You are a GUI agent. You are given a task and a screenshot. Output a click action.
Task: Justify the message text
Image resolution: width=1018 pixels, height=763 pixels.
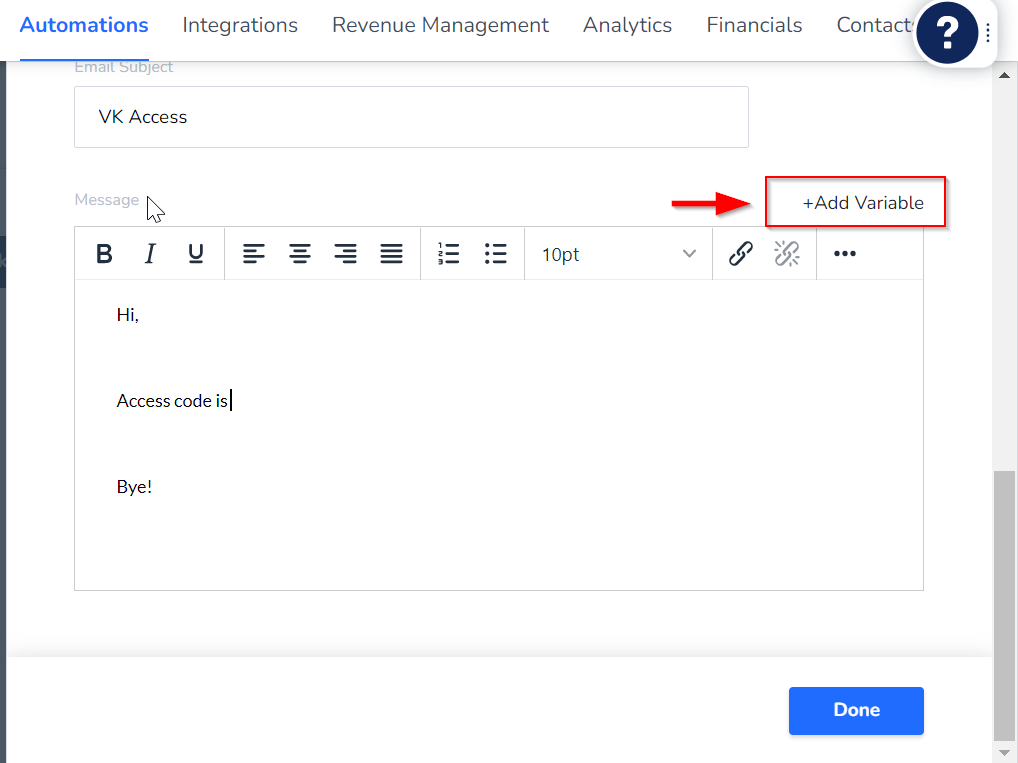[x=392, y=254]
